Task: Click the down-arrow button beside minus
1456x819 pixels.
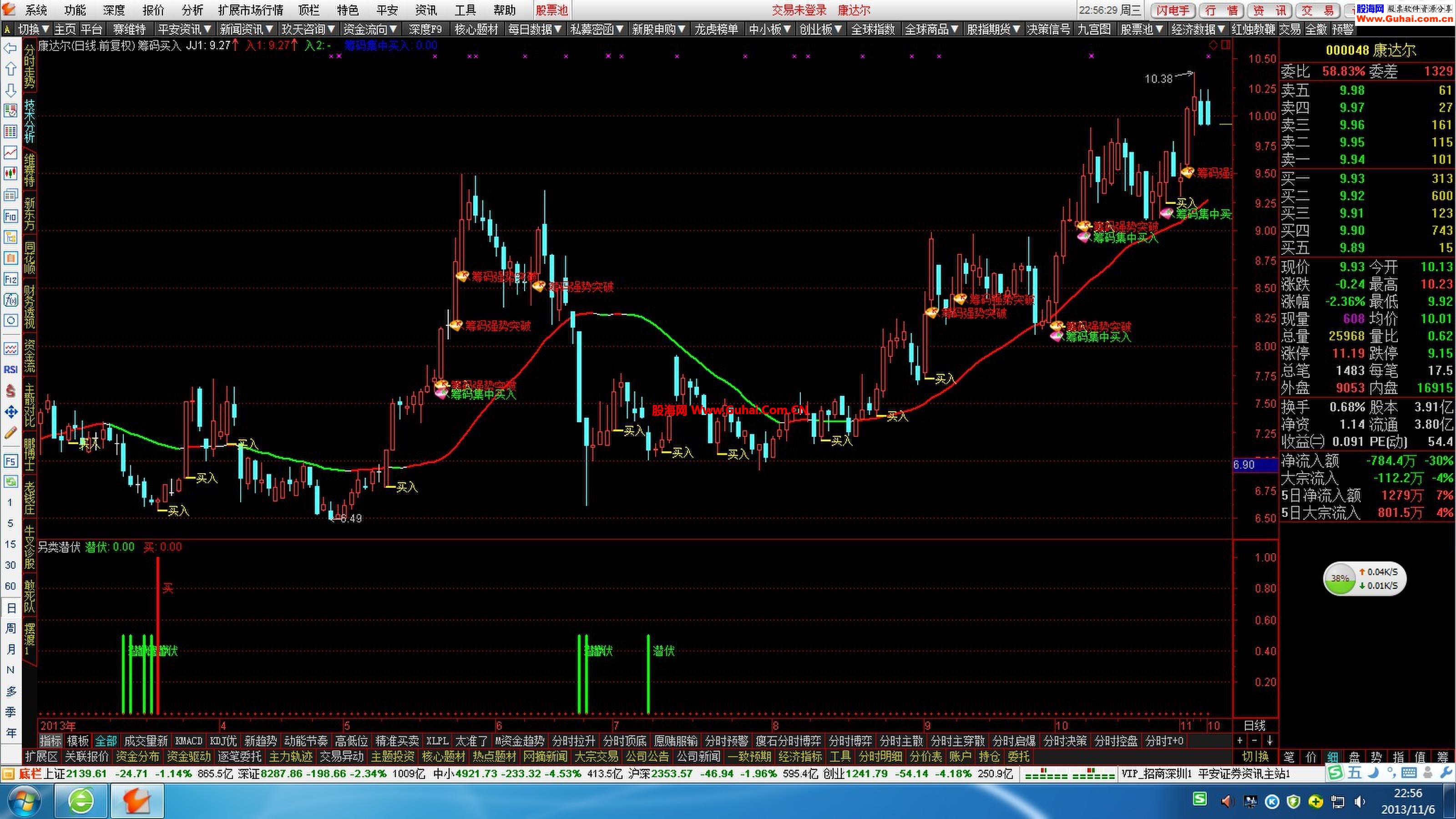Action: 1269,740
